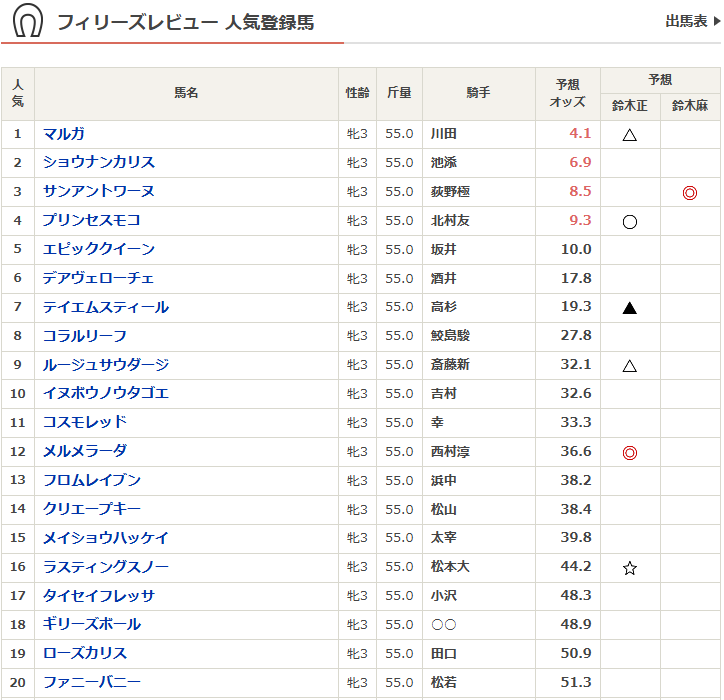The width and height of the screenshot is (724, 700).
Task: Click the red double-circle in サンアントワーヌ's row
Action: coord(689,192)
